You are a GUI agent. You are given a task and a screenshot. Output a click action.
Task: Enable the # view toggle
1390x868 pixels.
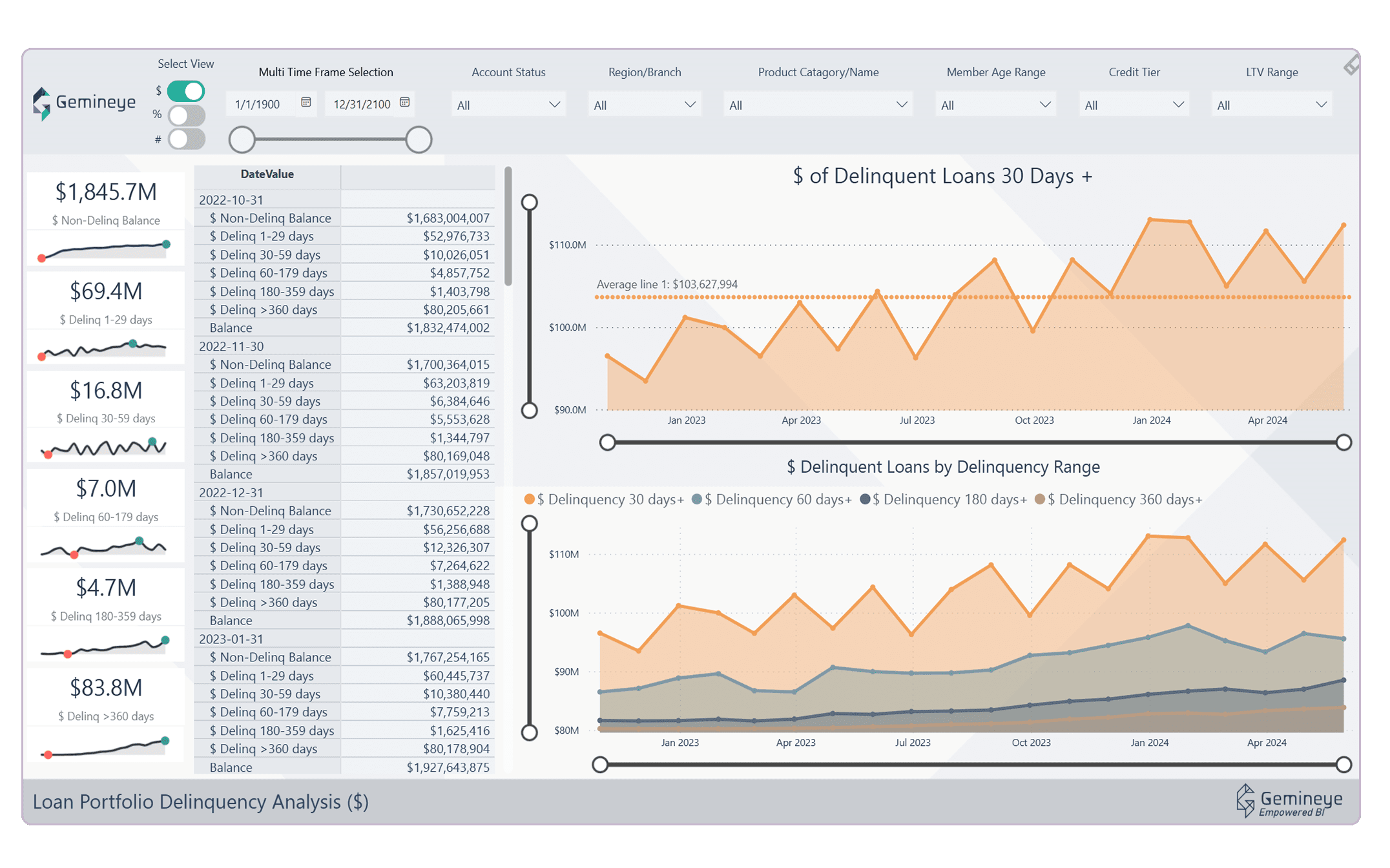(186, 138)
